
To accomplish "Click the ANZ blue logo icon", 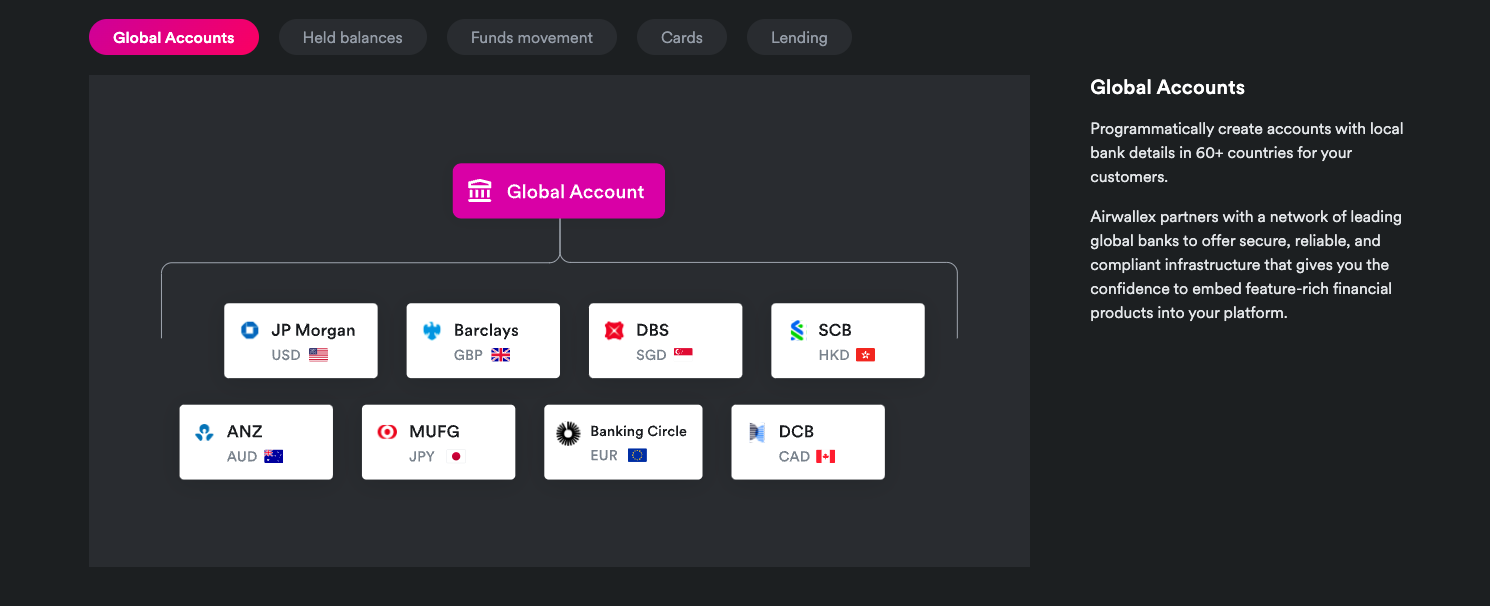I will tap(205, 432).
